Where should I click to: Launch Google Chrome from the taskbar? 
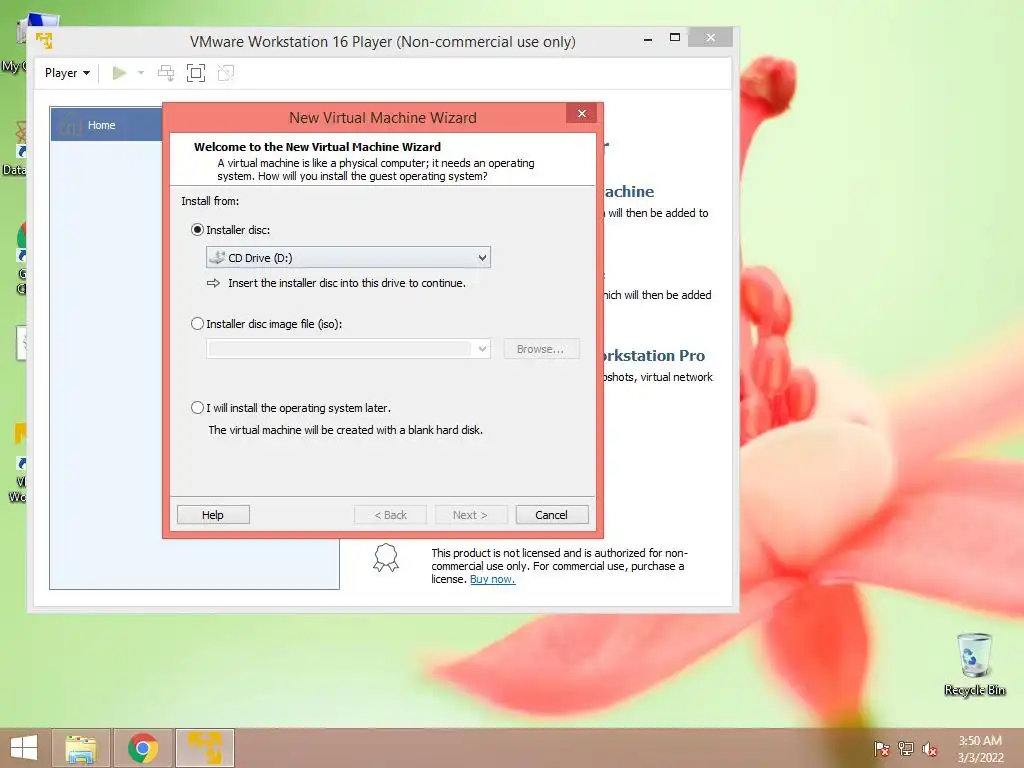[x=143, y=748]
